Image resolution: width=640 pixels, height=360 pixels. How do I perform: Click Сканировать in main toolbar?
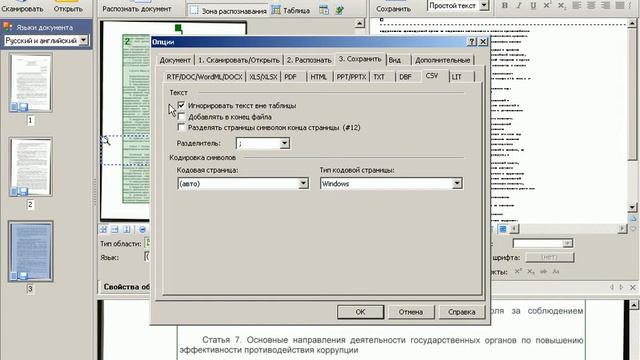22,8
